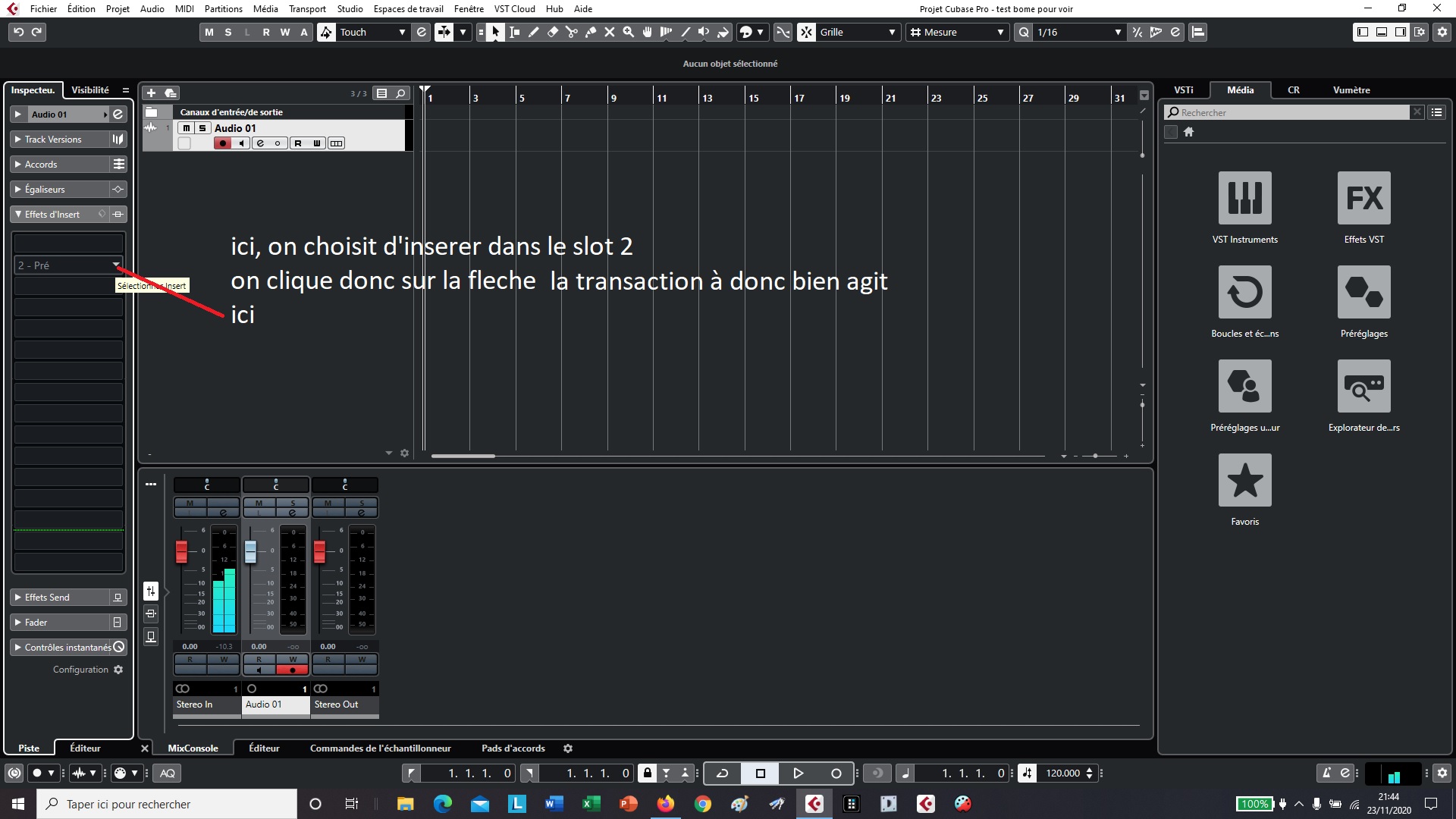Open Effets VST in the Média panel
The image size is (1456, 819).
coord(1363,199)
